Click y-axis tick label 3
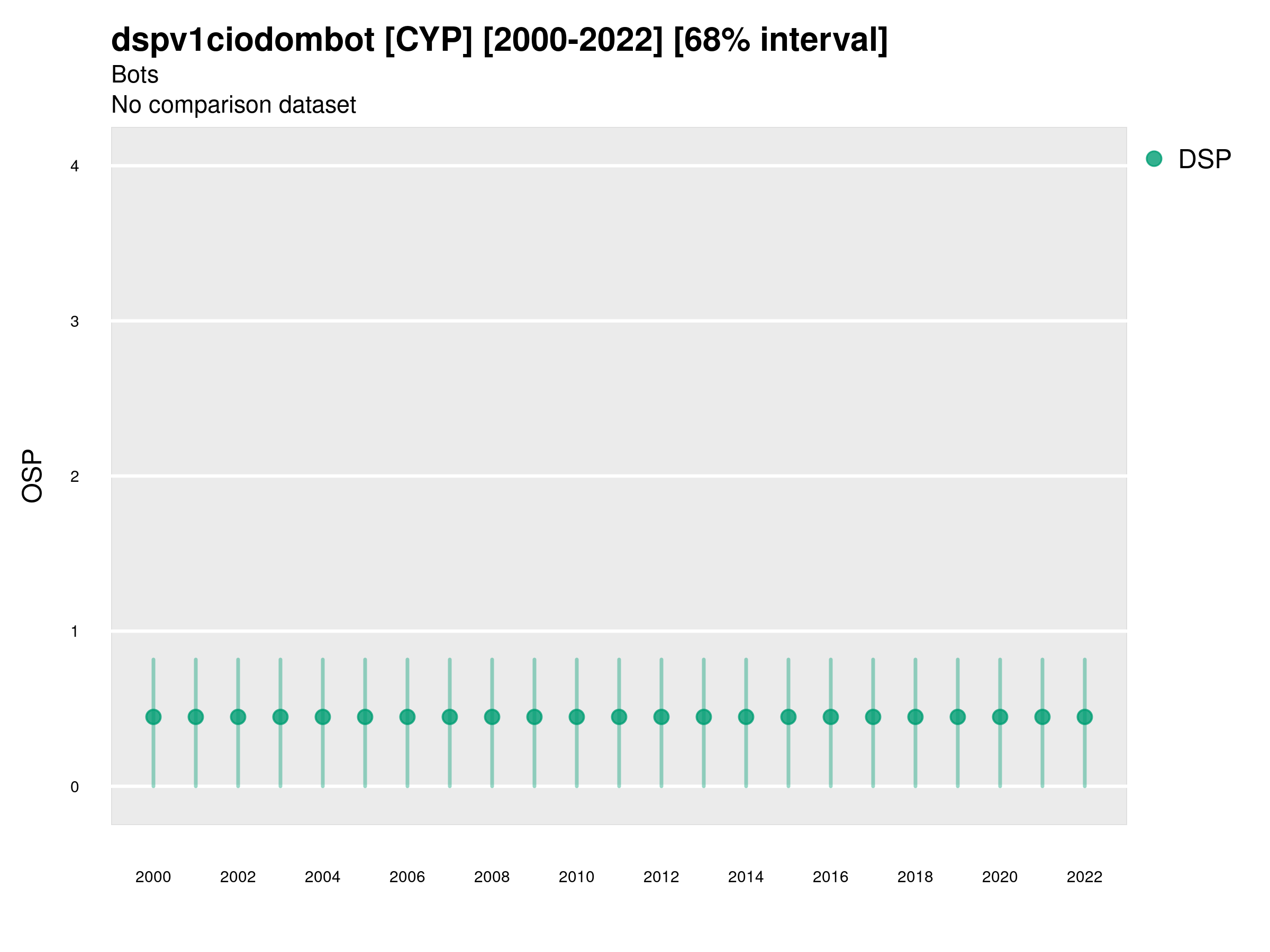 coord(75,322)
